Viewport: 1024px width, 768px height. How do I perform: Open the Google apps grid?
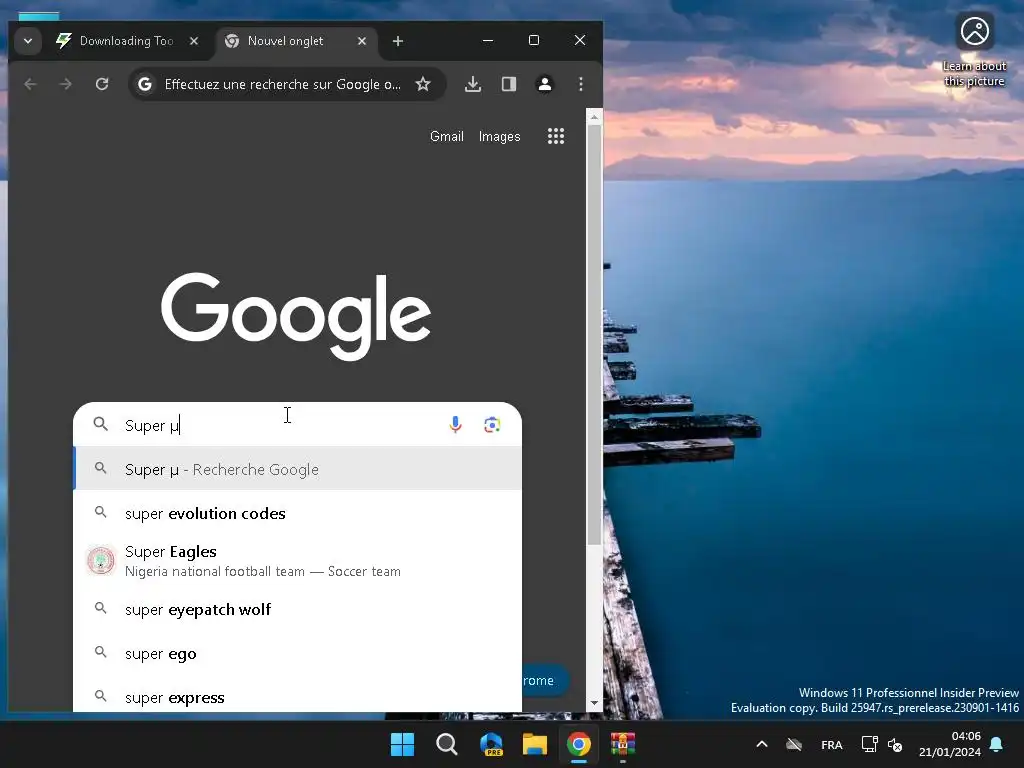(x=556, y=136)
